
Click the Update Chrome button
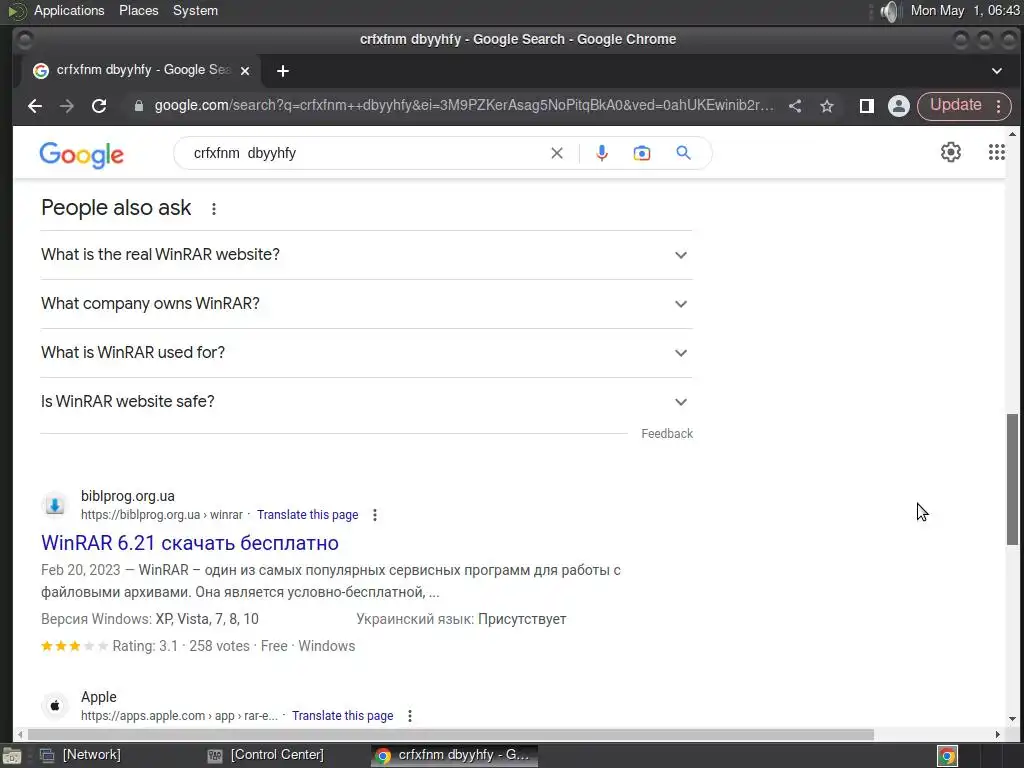click(x=955, y=105)
